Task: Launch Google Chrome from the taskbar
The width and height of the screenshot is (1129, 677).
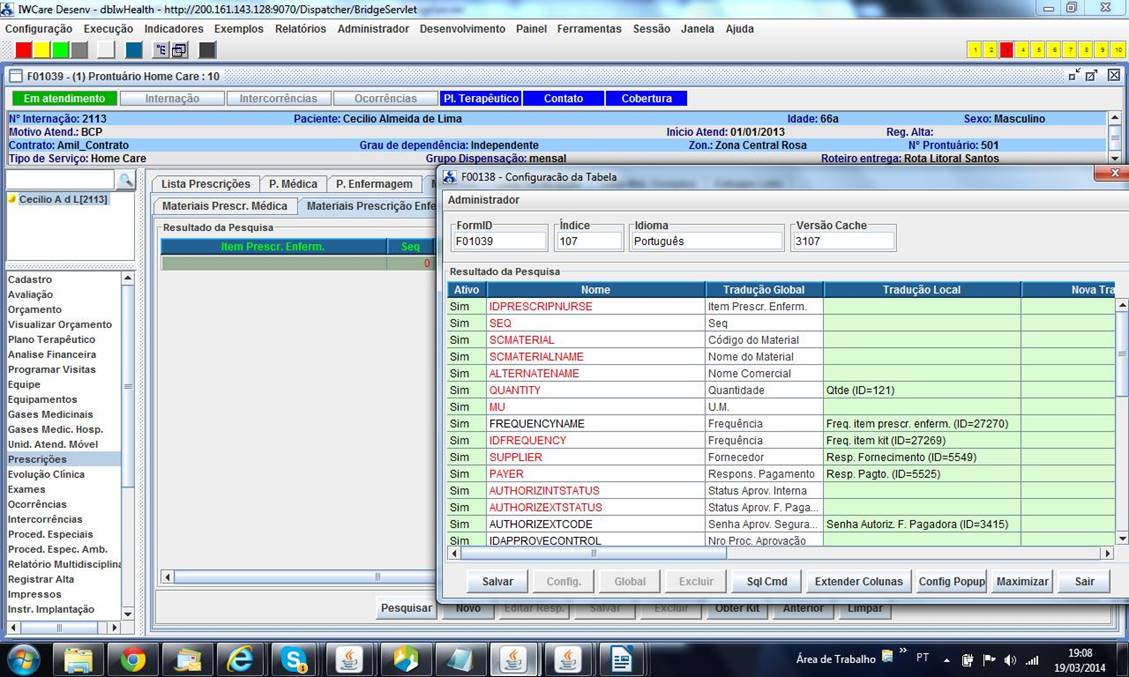Action: (133, 659)
